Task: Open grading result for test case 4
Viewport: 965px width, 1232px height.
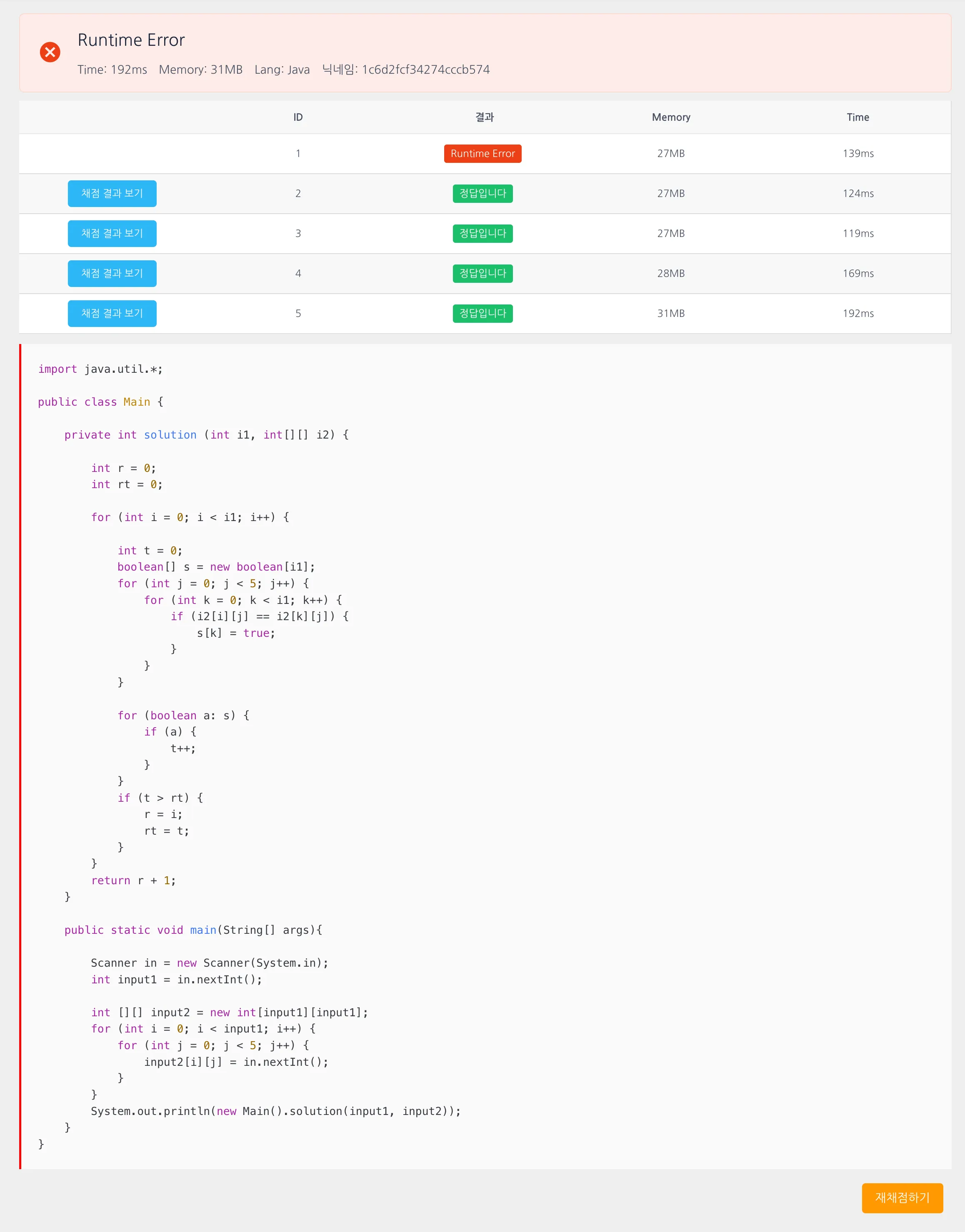Action: coord(112,273)
